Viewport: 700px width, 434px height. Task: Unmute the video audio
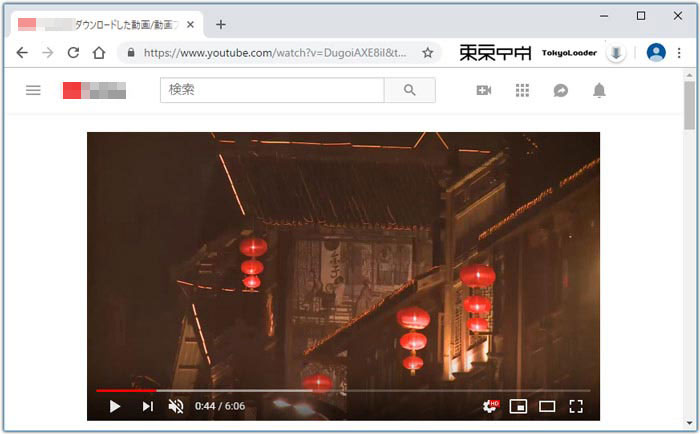coord(176,406)
